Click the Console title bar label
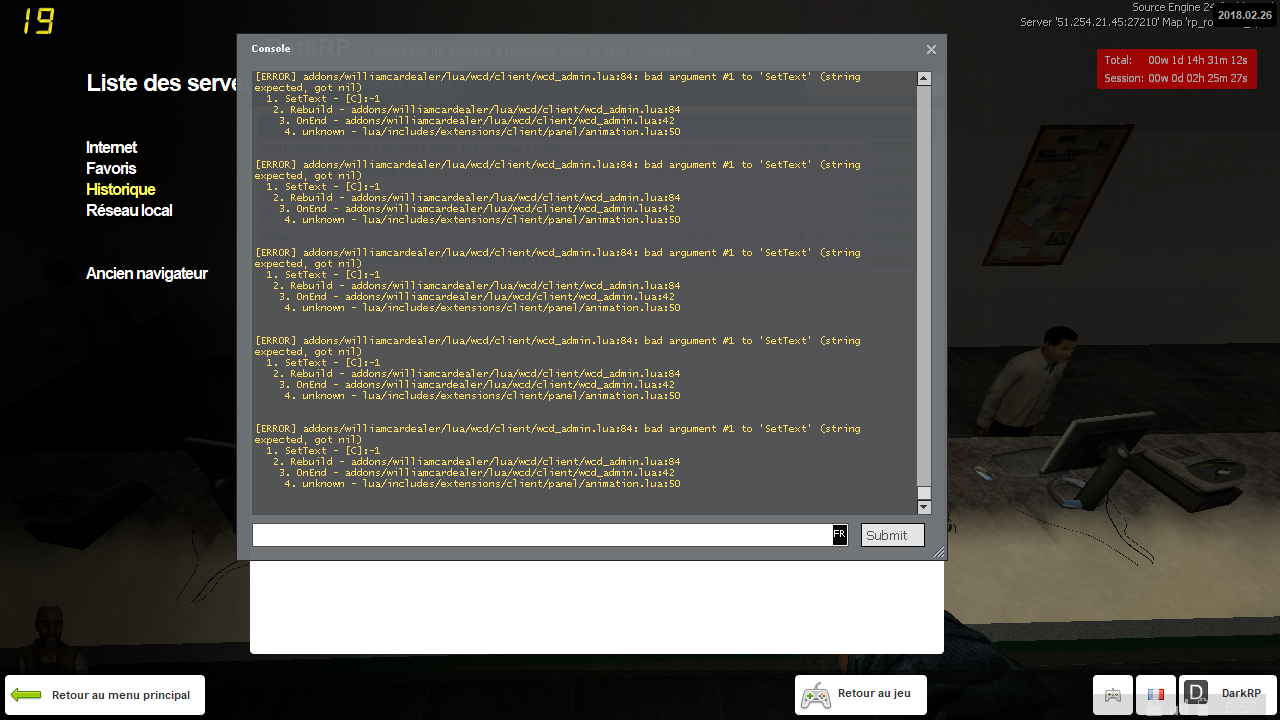The image size is (1280, 720). 271,48
